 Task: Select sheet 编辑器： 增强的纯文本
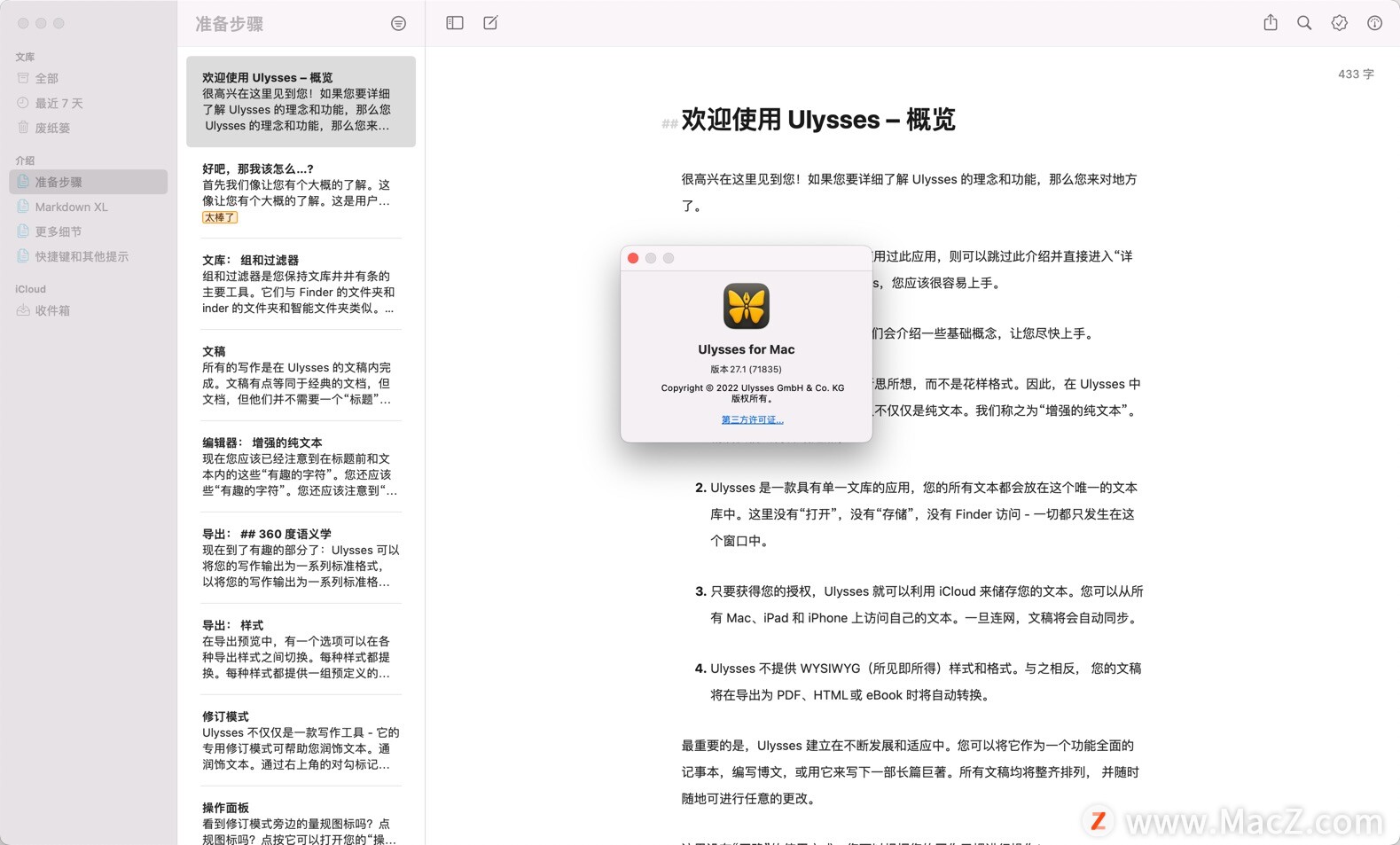tap(301, 466)
